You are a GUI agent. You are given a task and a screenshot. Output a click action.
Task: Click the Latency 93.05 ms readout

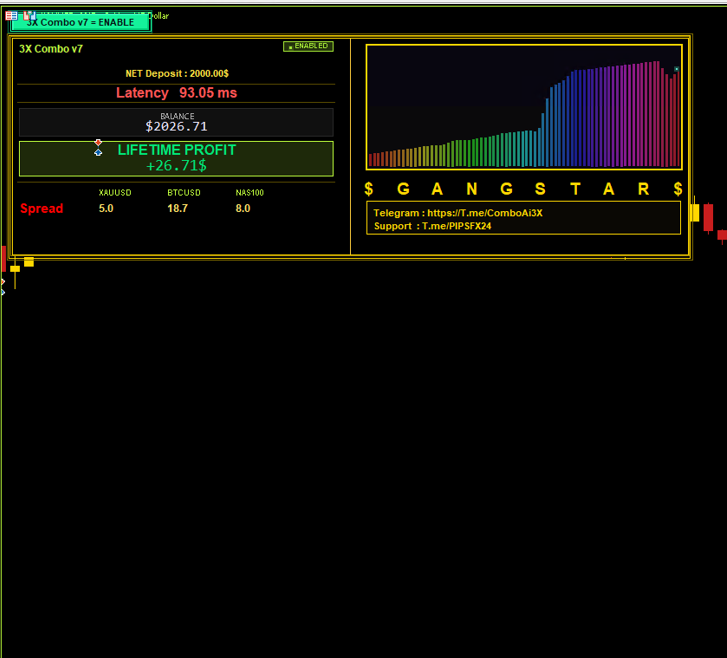(177, 93)
